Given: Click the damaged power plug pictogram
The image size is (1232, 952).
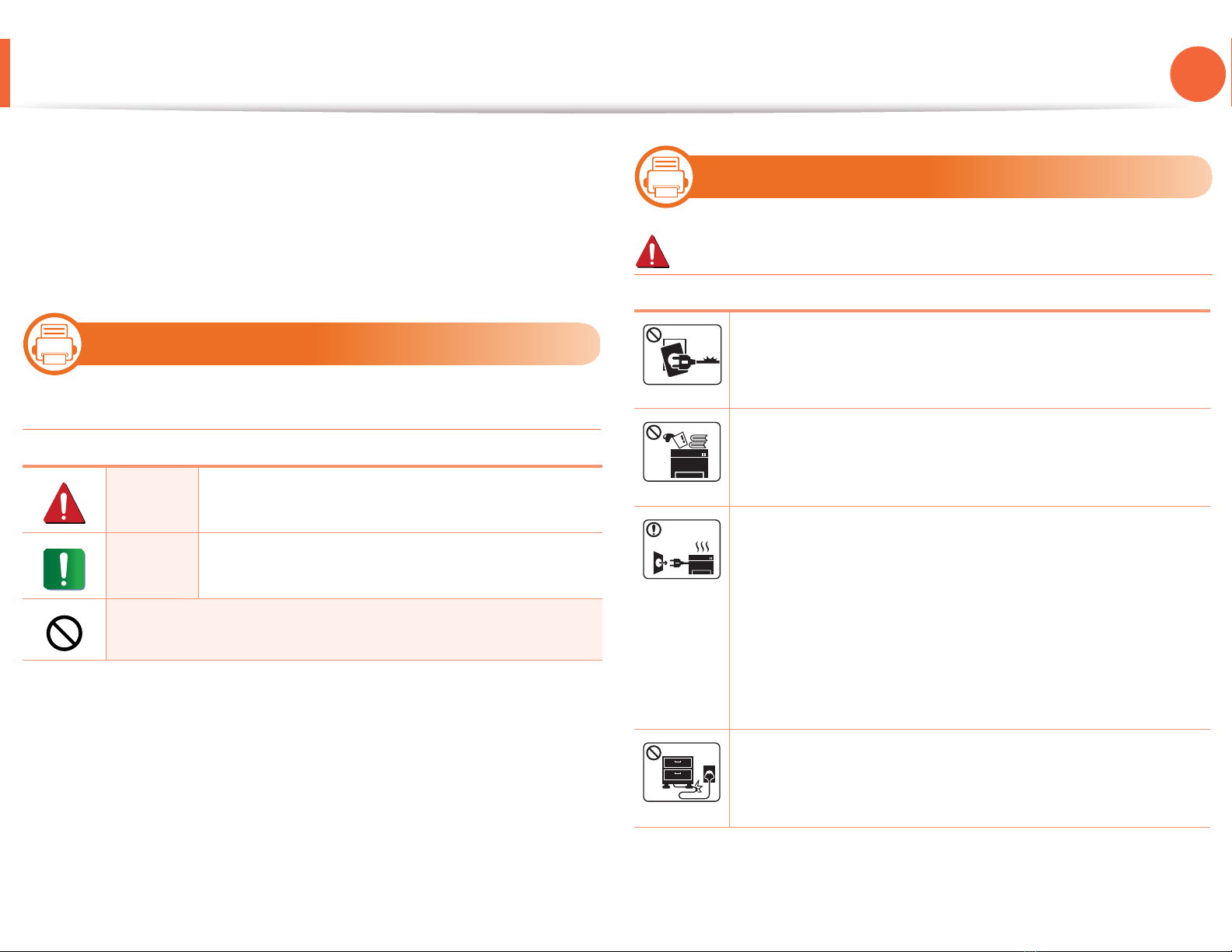Looking at the screenshot, I should click(x=682, y=355).
